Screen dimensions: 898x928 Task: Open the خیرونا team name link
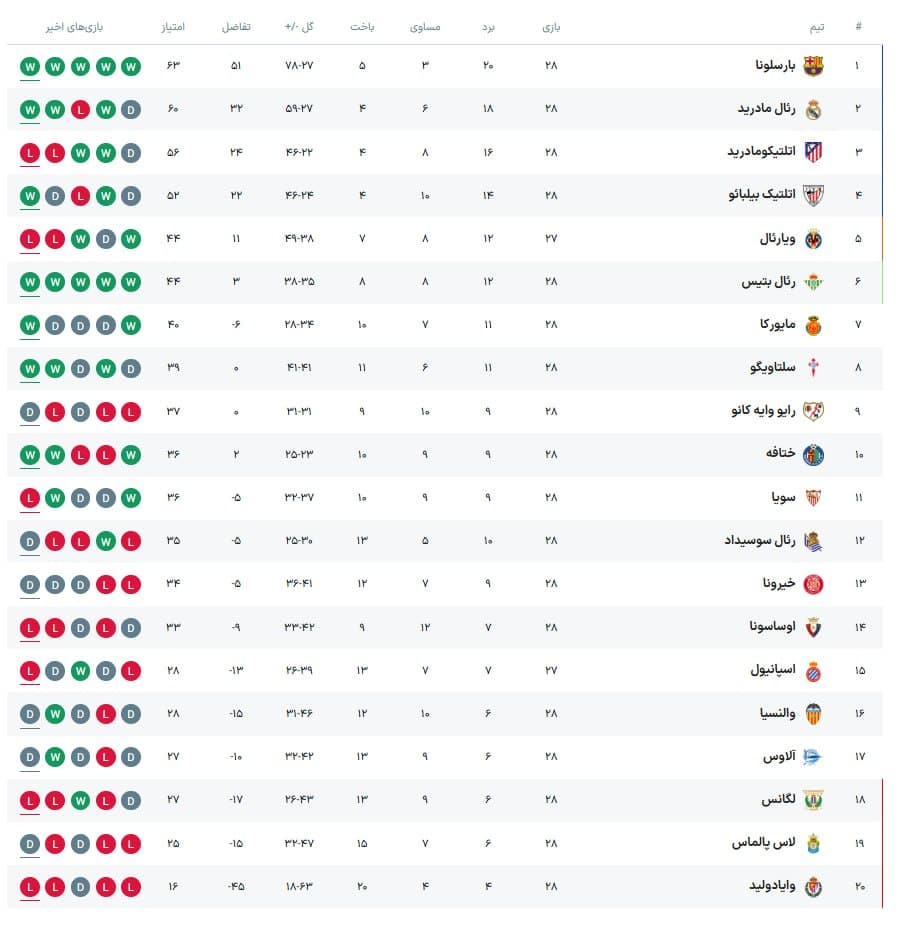[778, 584]
